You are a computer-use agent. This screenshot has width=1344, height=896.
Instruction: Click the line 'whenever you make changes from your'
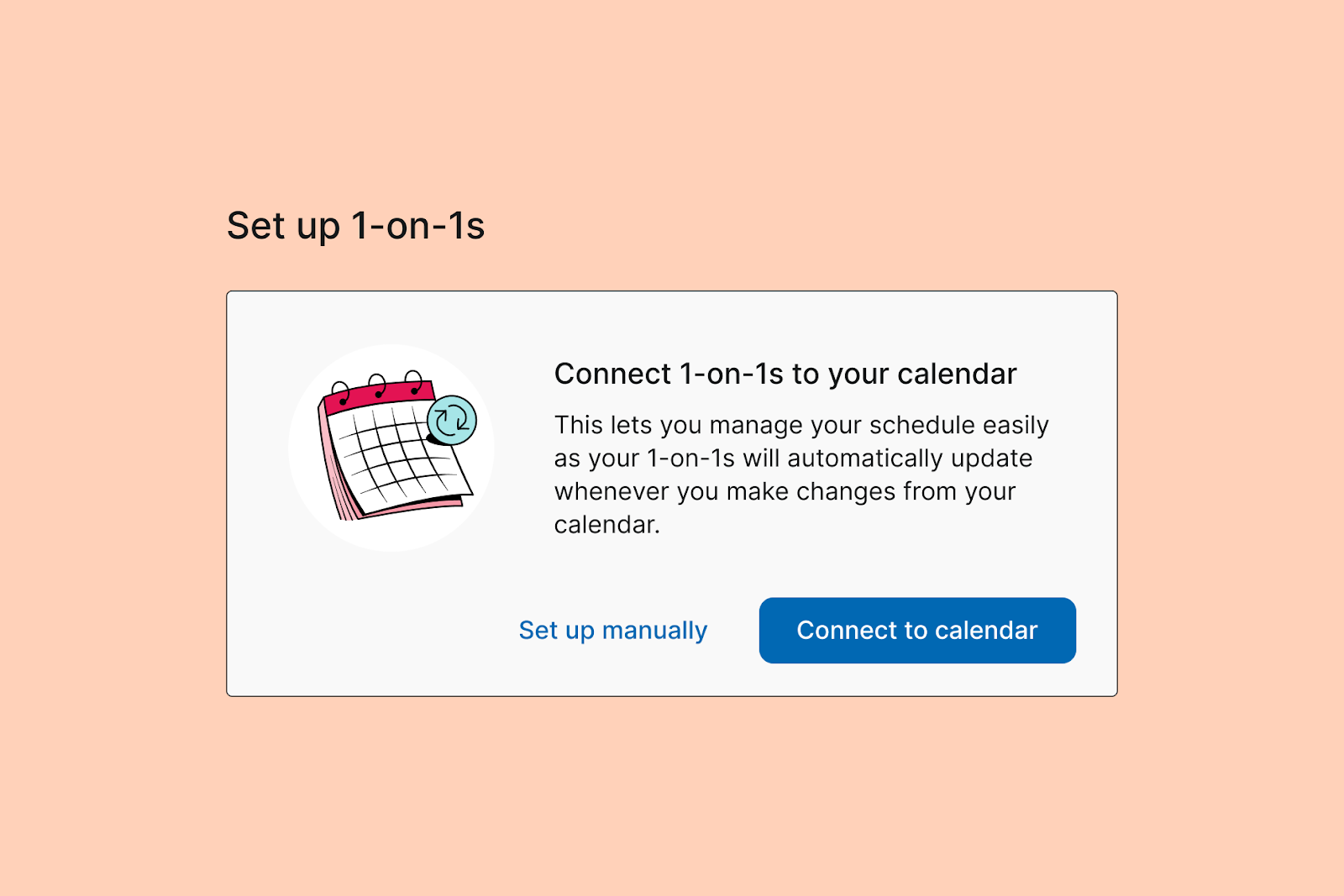click(785, 491)
